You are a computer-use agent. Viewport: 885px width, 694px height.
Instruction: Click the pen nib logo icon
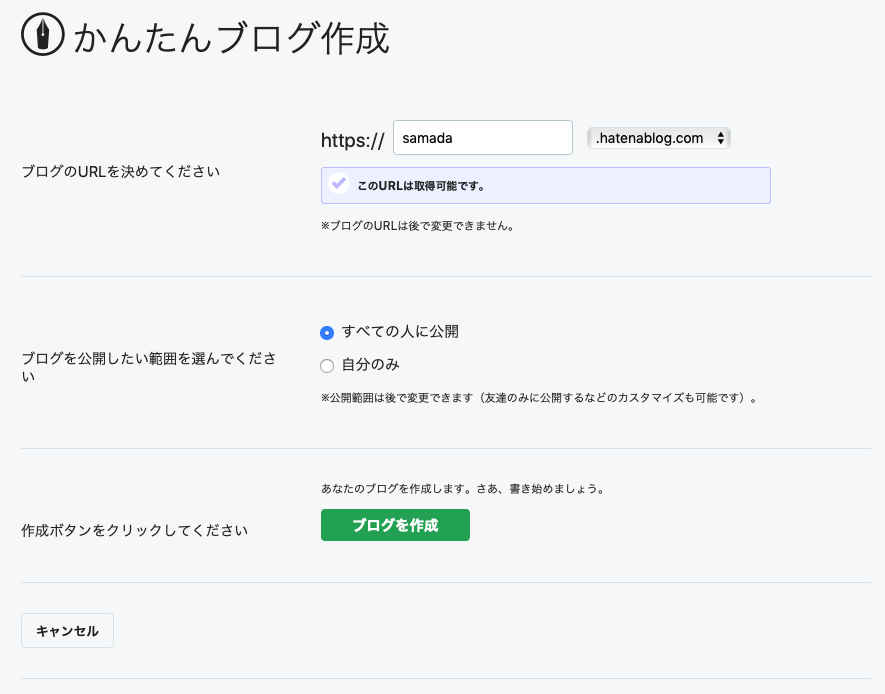(43, 34)
